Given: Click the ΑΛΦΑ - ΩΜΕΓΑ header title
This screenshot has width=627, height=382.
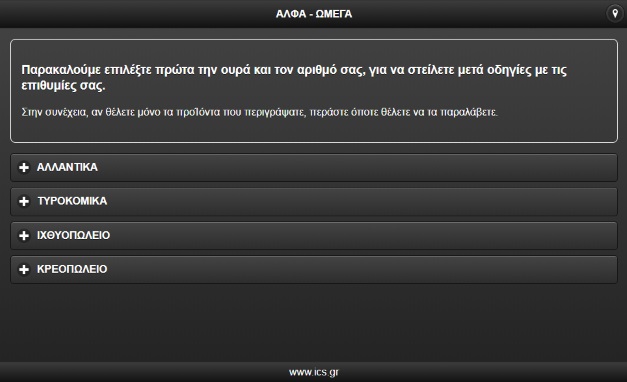Looking at the screenshot, I should (x=314, y=14).
